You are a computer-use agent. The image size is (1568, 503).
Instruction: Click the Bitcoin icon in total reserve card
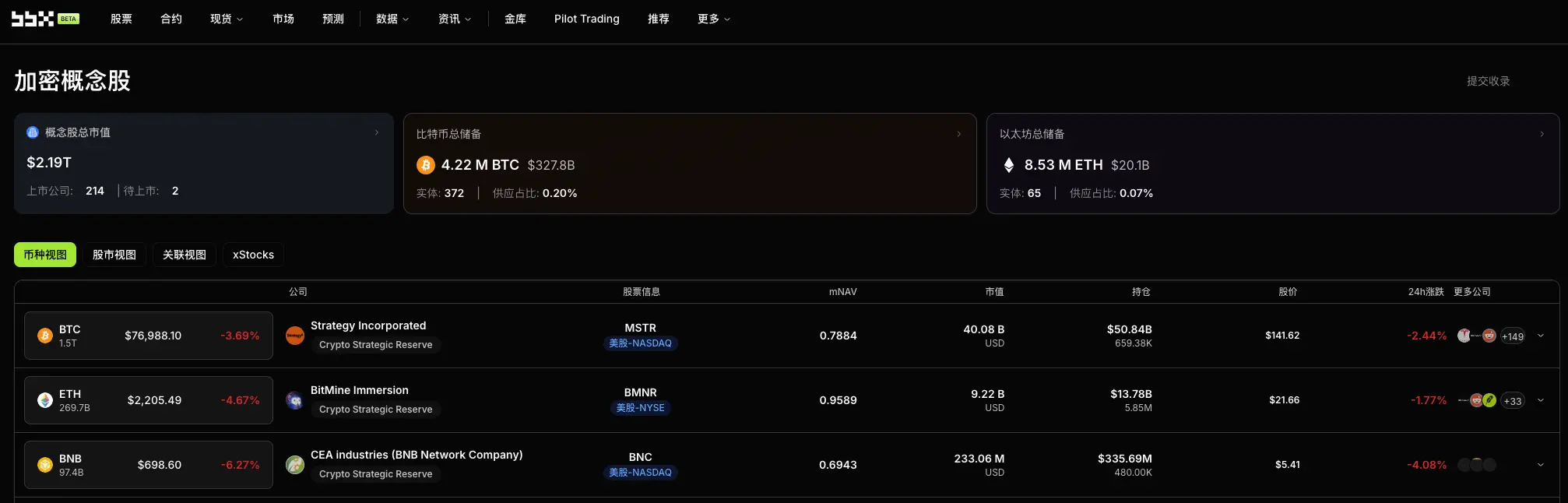[426, 165]
